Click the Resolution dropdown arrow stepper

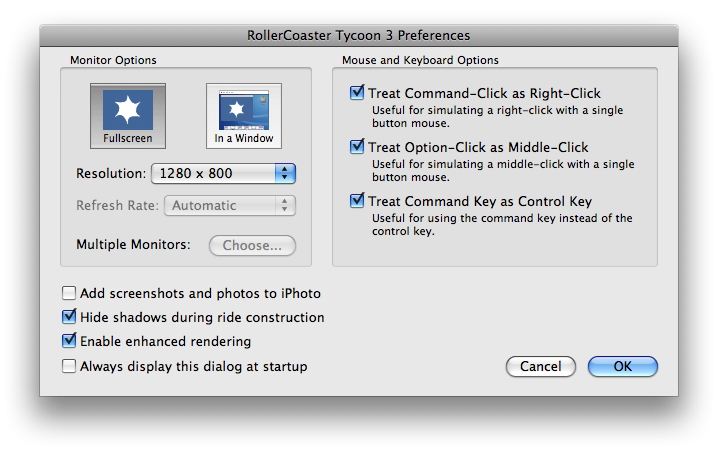(x=286, y=174)
